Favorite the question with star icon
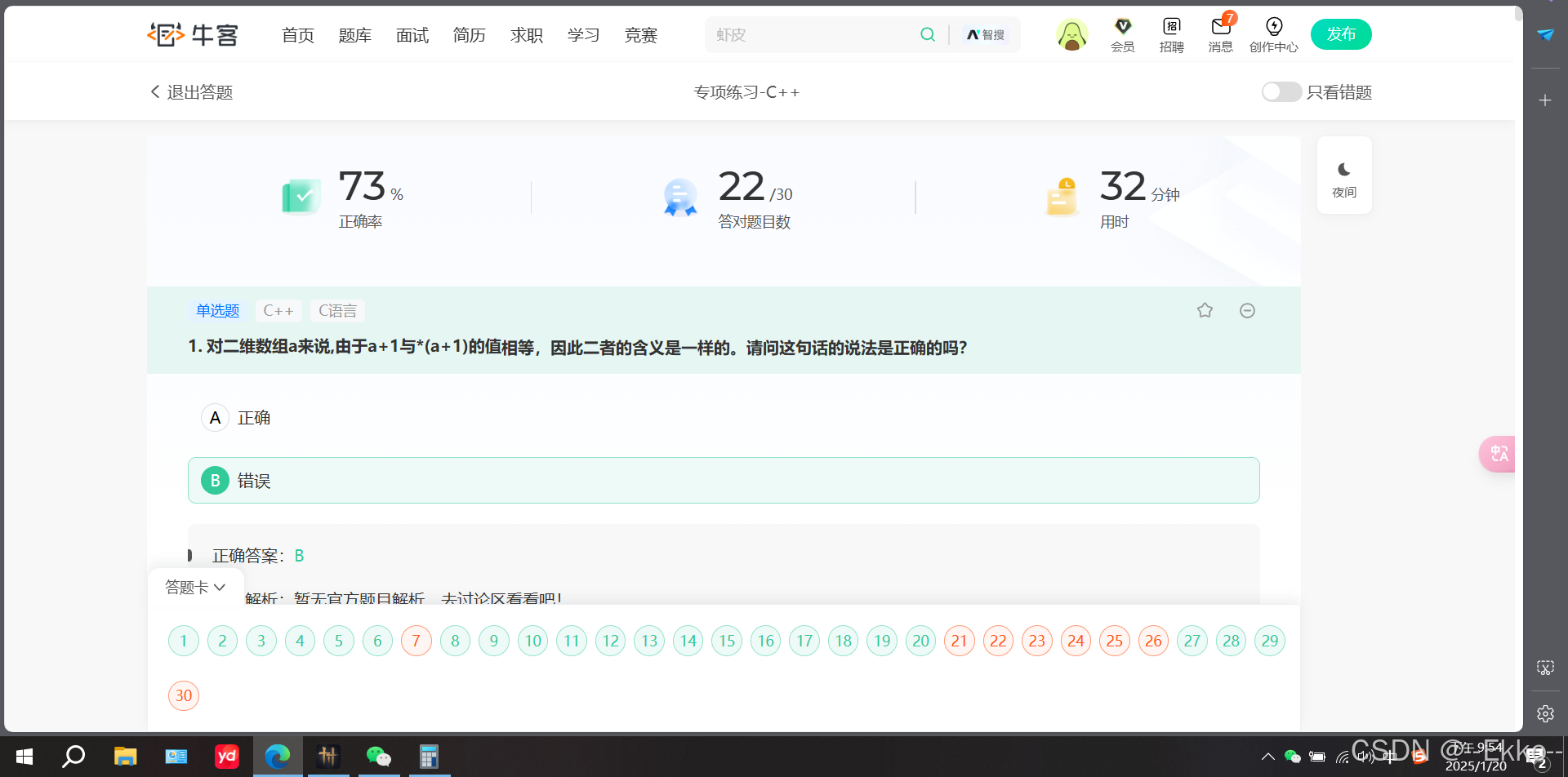The width and height of the screenshot is (1568, 777). pyautogui.click(x=1205, y=310)
